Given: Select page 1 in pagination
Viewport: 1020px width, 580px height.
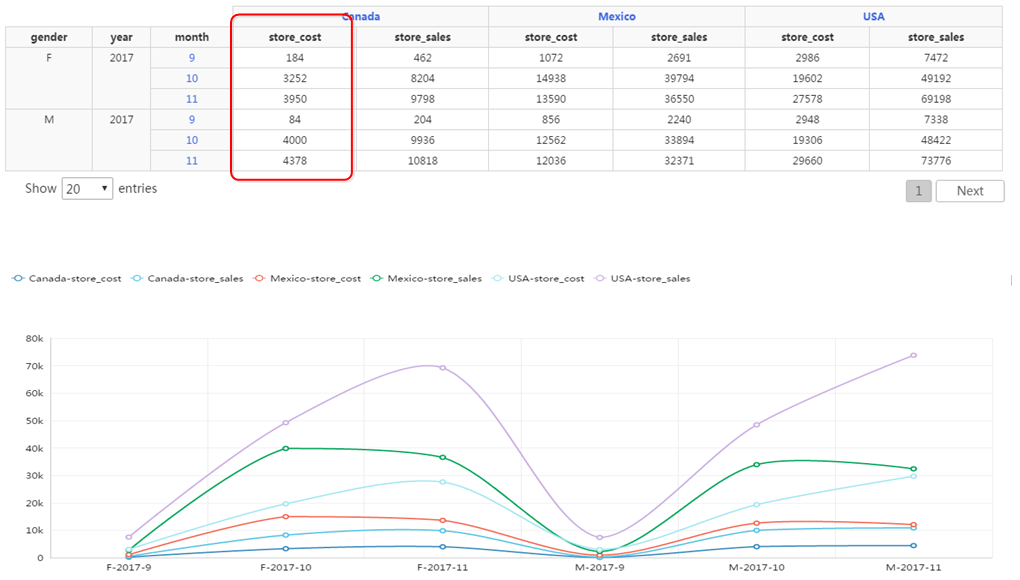Looking at the screenshot, I should [918, 191].
